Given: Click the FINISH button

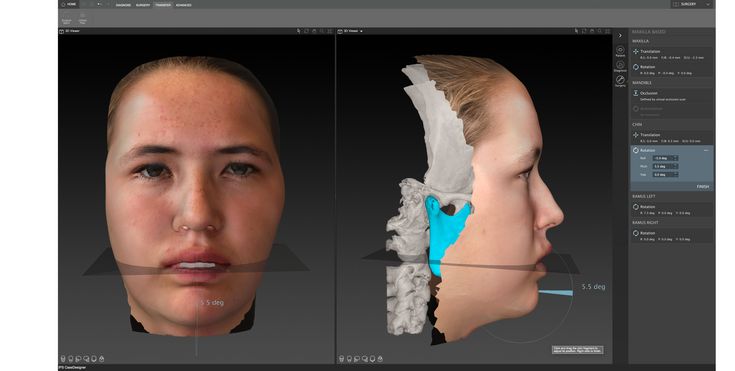Looking at the screenshot, I should click(703, 187).
